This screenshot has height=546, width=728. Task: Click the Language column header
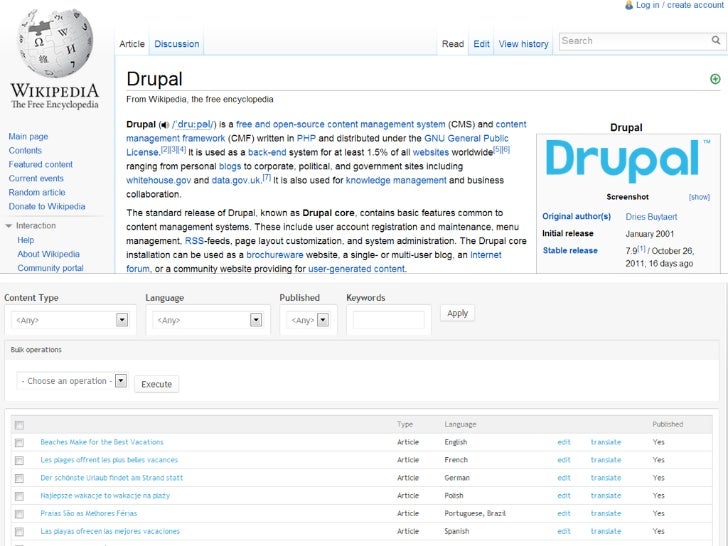460,424
